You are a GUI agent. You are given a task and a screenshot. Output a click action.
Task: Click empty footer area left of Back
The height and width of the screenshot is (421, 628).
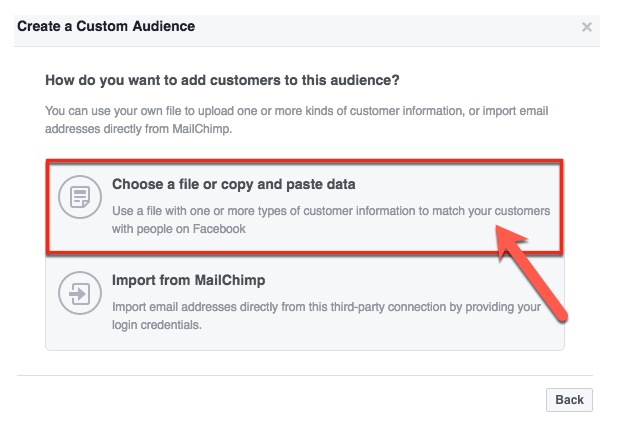(x=280, y=400)
